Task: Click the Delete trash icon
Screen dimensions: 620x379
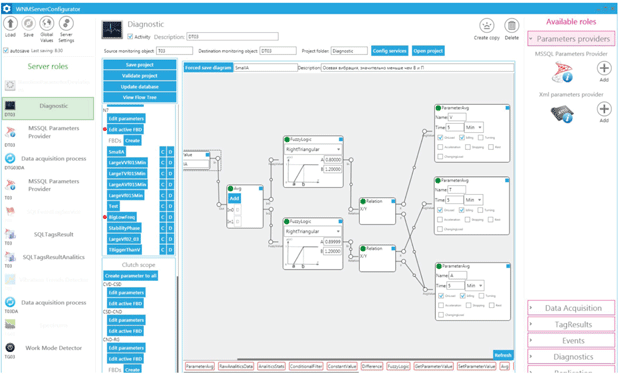Action: tap(512, 26)
